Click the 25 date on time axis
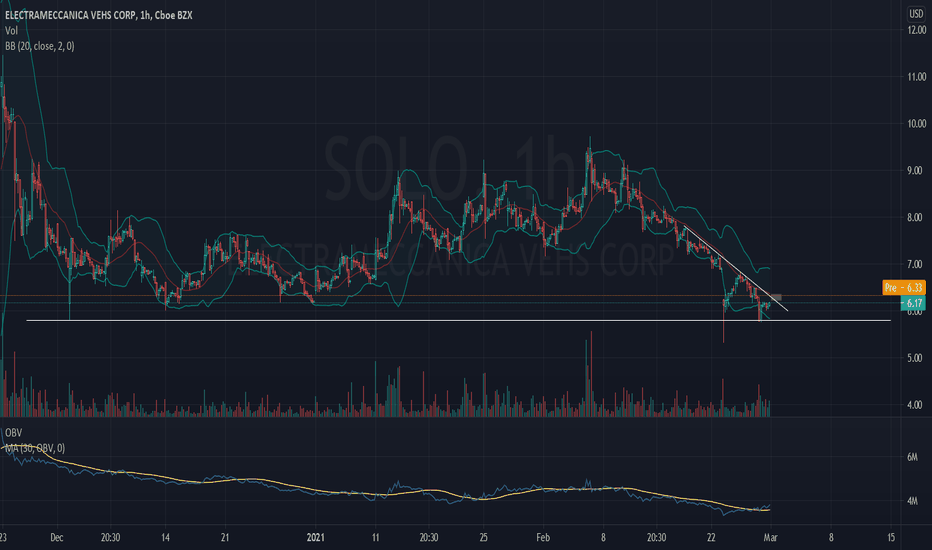 484,538
